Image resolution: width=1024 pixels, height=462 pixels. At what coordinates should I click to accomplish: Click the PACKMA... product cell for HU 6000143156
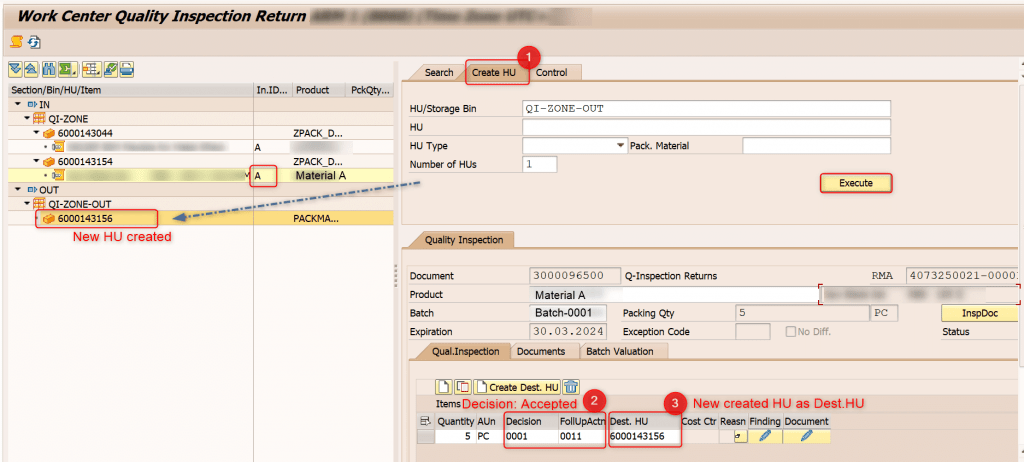(317, 218)
